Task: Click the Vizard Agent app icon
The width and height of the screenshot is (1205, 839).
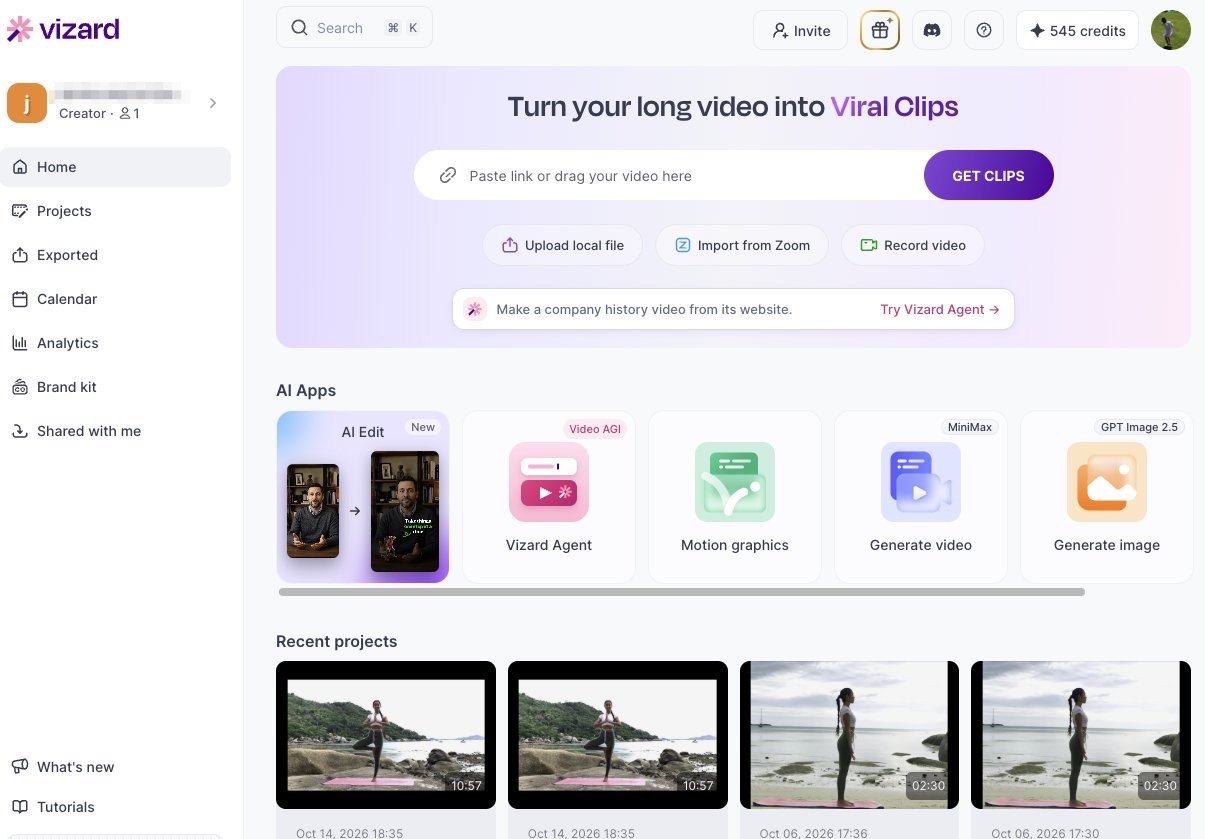Action: [549, 482]
